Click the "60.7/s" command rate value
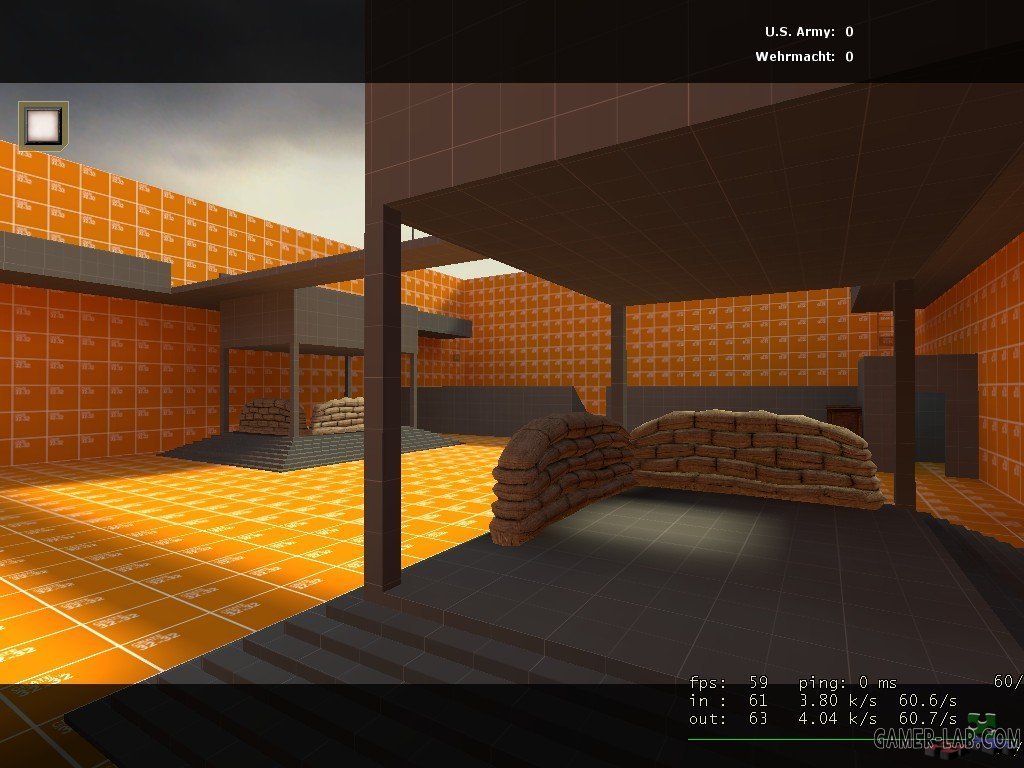The width and height of the screenshot is (1024, 768). click(x=928, y=718)
